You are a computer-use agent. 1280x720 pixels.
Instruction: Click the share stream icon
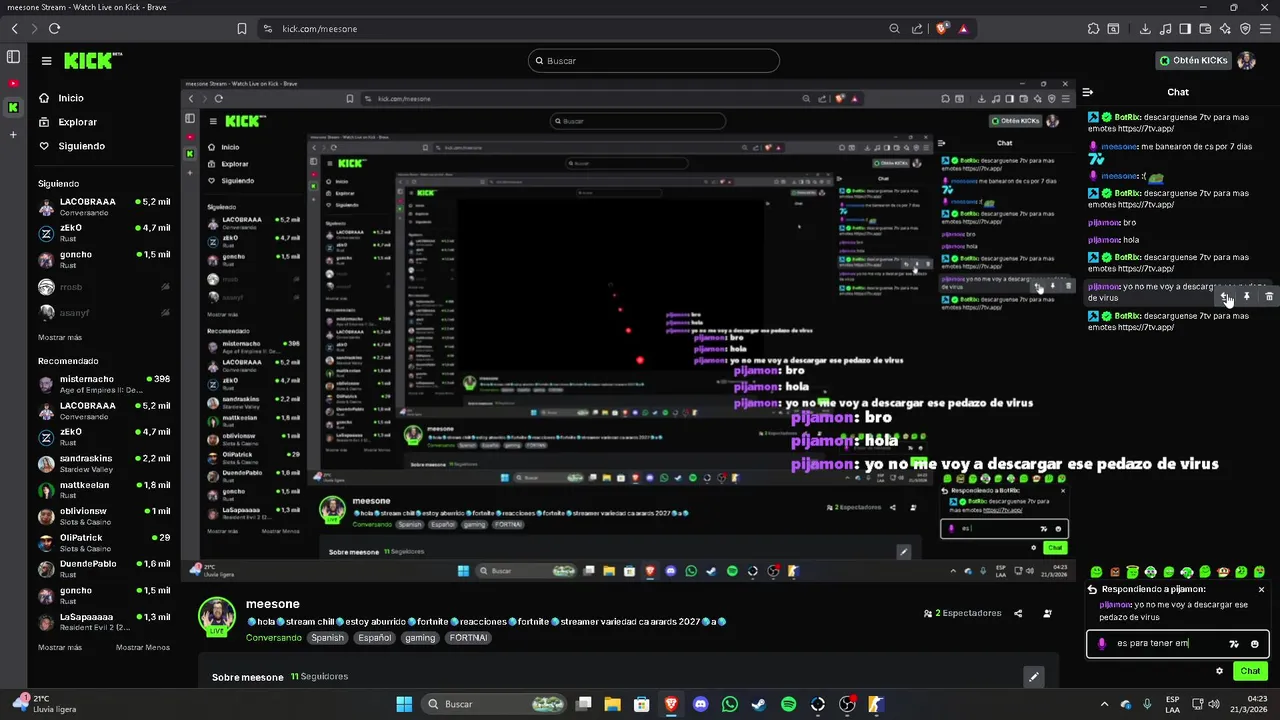[x=1018, y=613]
